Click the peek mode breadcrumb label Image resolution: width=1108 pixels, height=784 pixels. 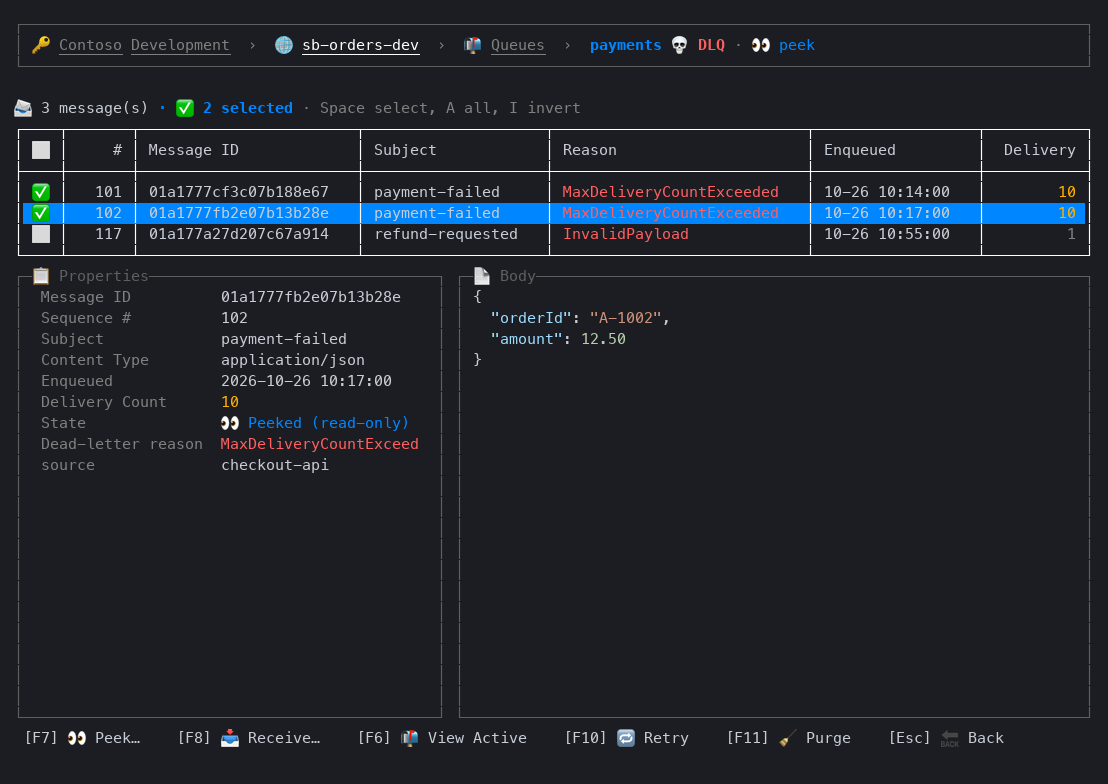[x=796, y=45]
